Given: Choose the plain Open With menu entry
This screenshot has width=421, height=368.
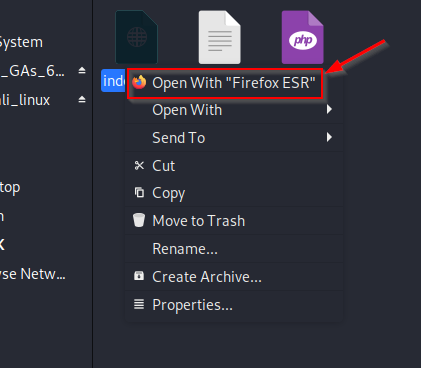Looking at the screenshot, I should (233, 110).
